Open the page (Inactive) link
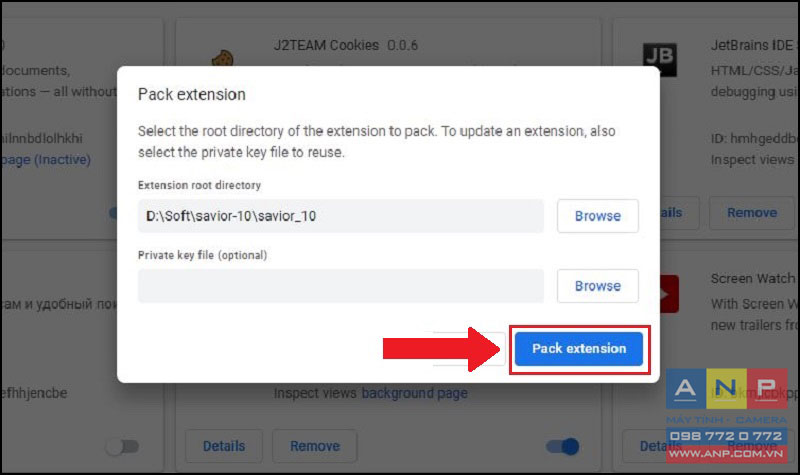The width and height of the screenshot is (800, 475). [x=45, y=160]
